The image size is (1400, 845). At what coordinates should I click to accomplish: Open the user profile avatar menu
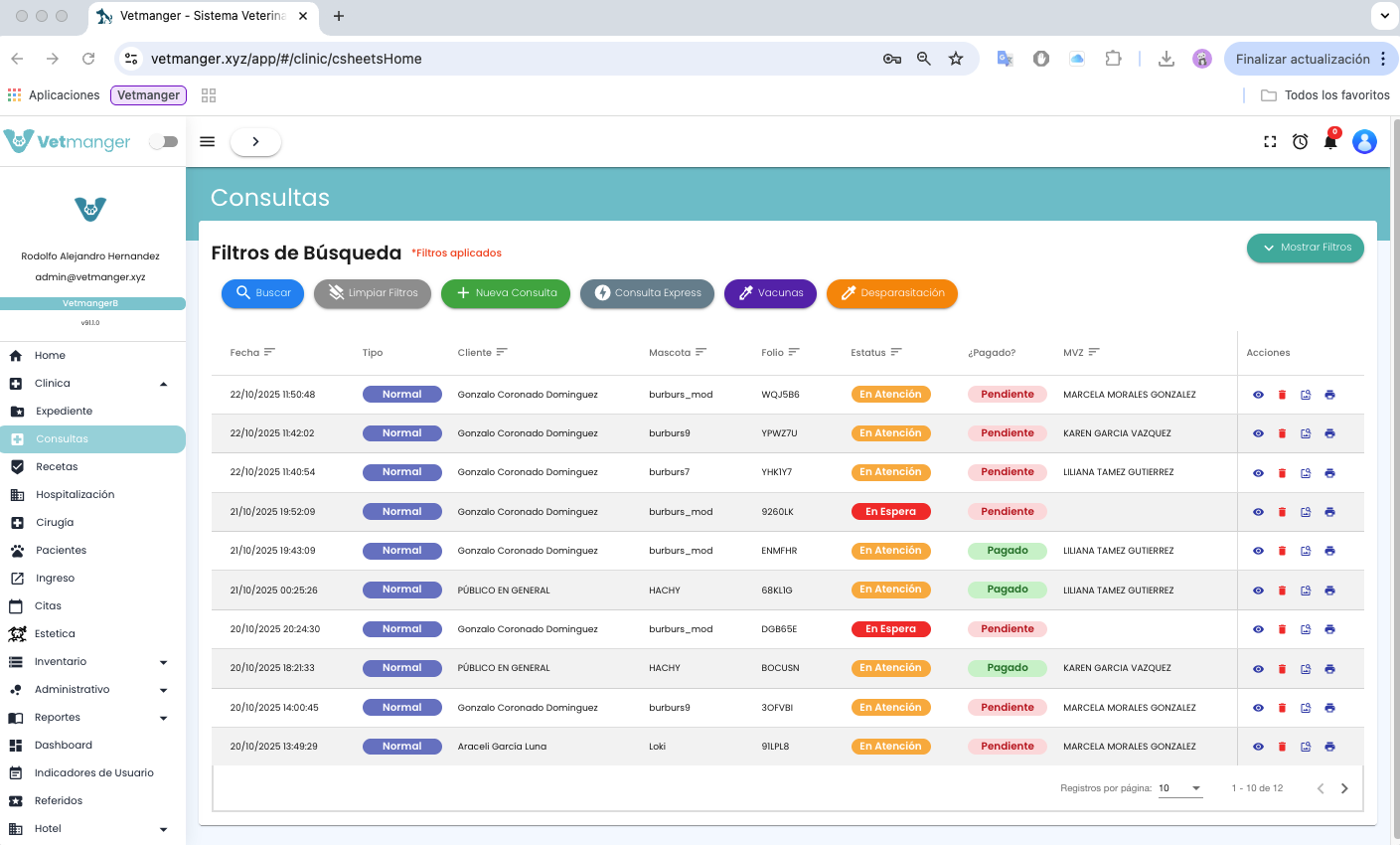(x=1364, y=142)
